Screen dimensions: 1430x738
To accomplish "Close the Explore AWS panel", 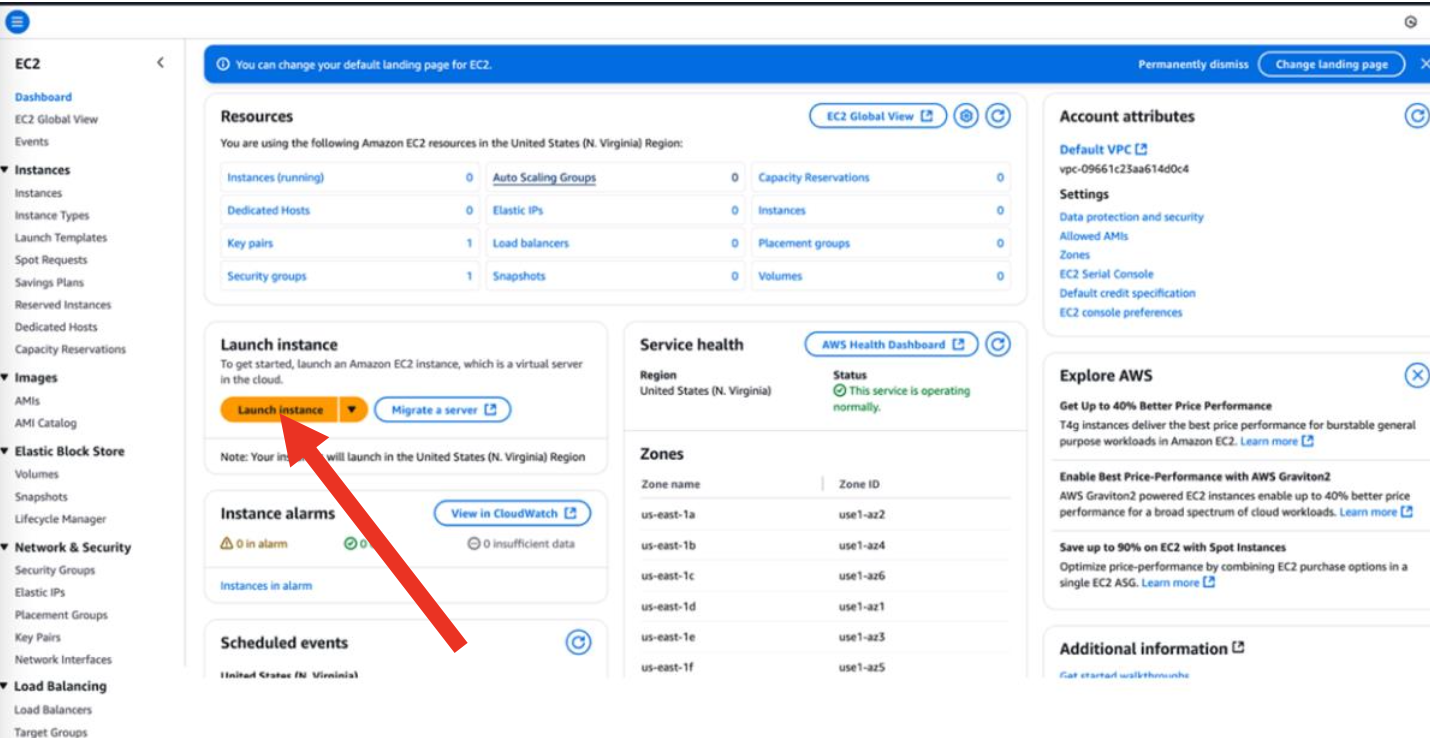I will tap(1416, 376).
